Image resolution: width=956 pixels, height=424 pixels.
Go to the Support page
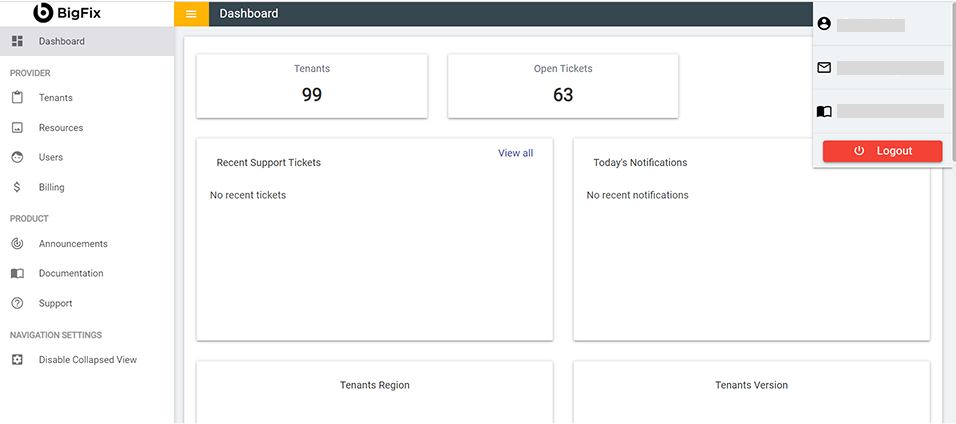[x=87, y=303]
